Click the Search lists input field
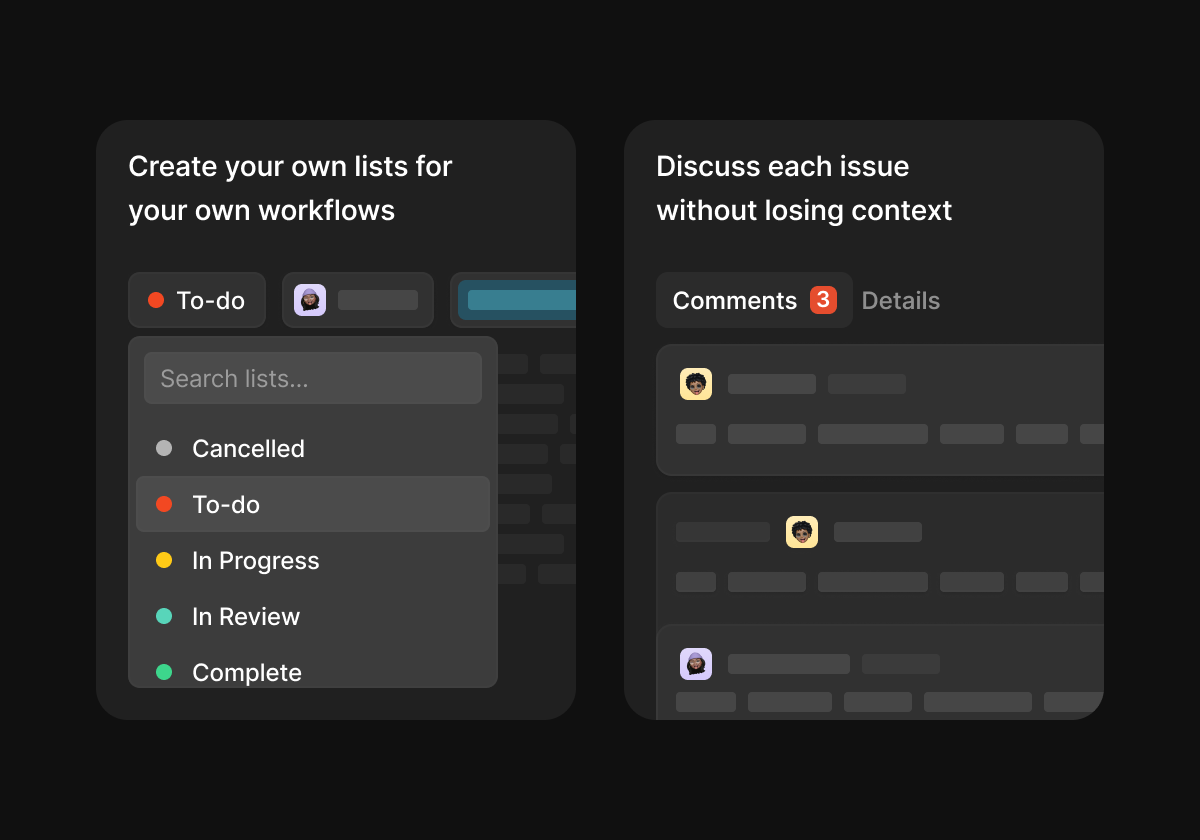The height and width of the screenshot is (840, 1200). click(x=313, y=379)
